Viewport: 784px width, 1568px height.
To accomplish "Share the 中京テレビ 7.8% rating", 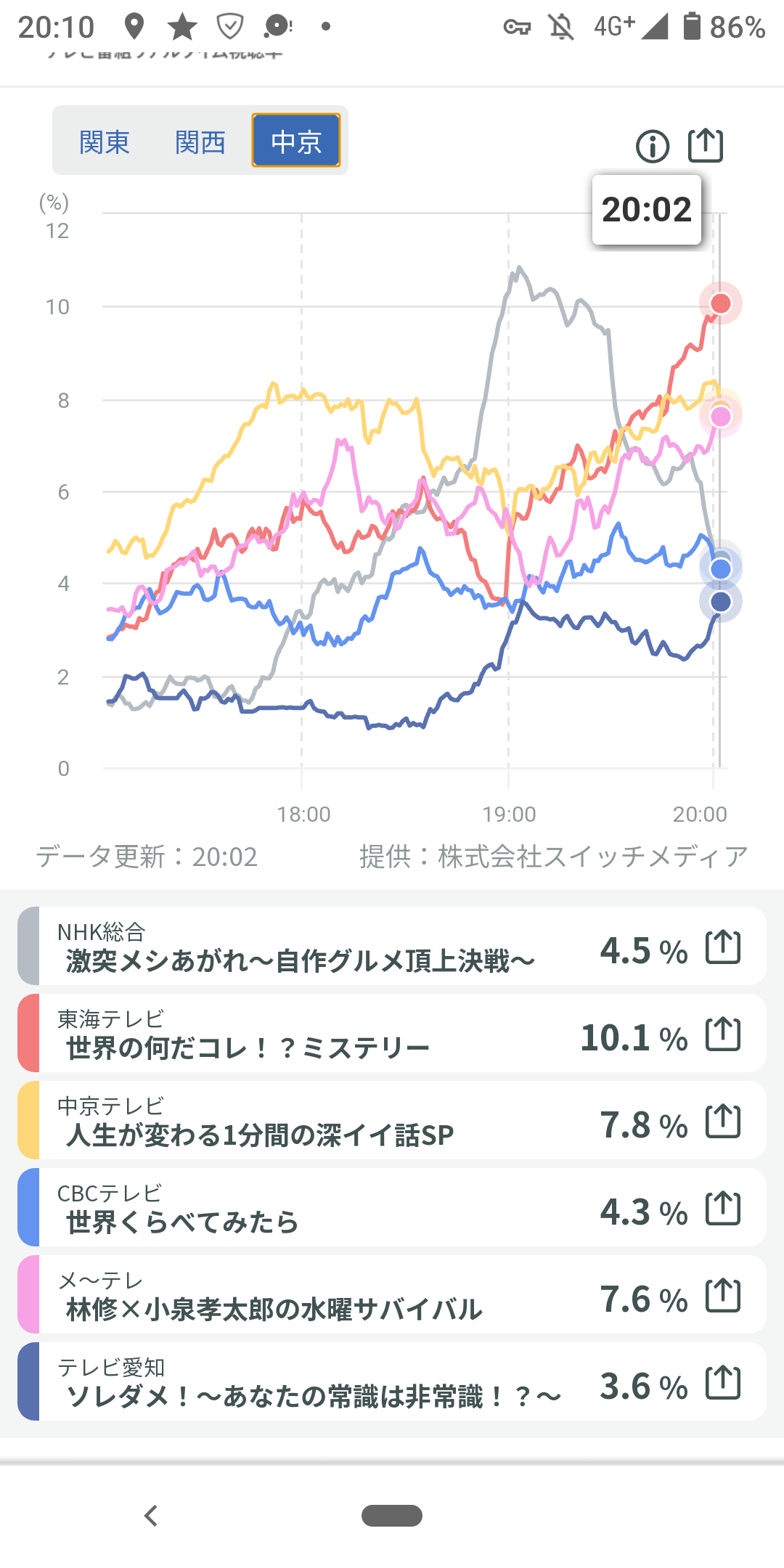I will click(x=723, y=1122).
